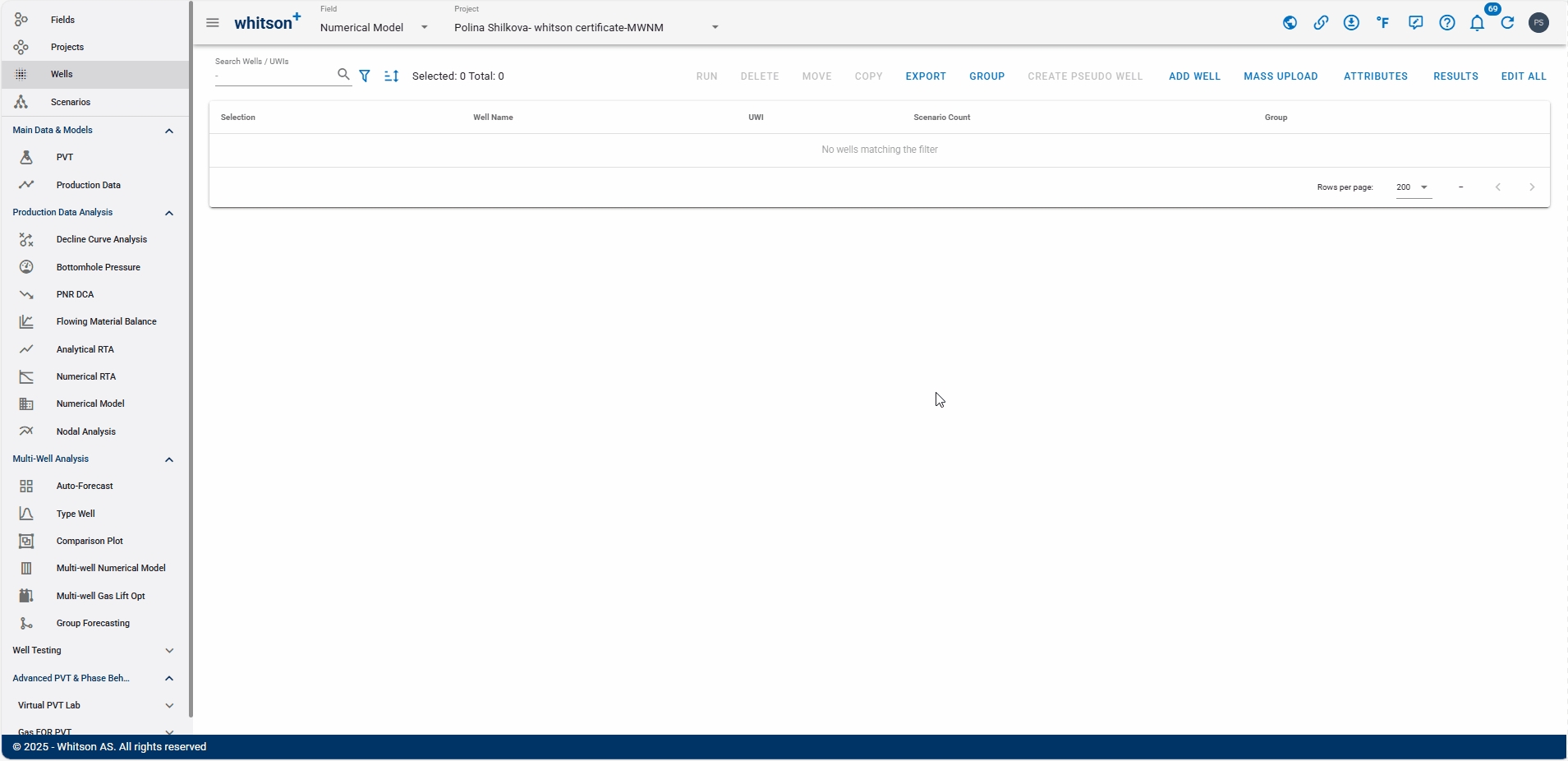Open the Project dropdown arrow
The width and height of the screenshot is (1568, 761).
point(715,27)
